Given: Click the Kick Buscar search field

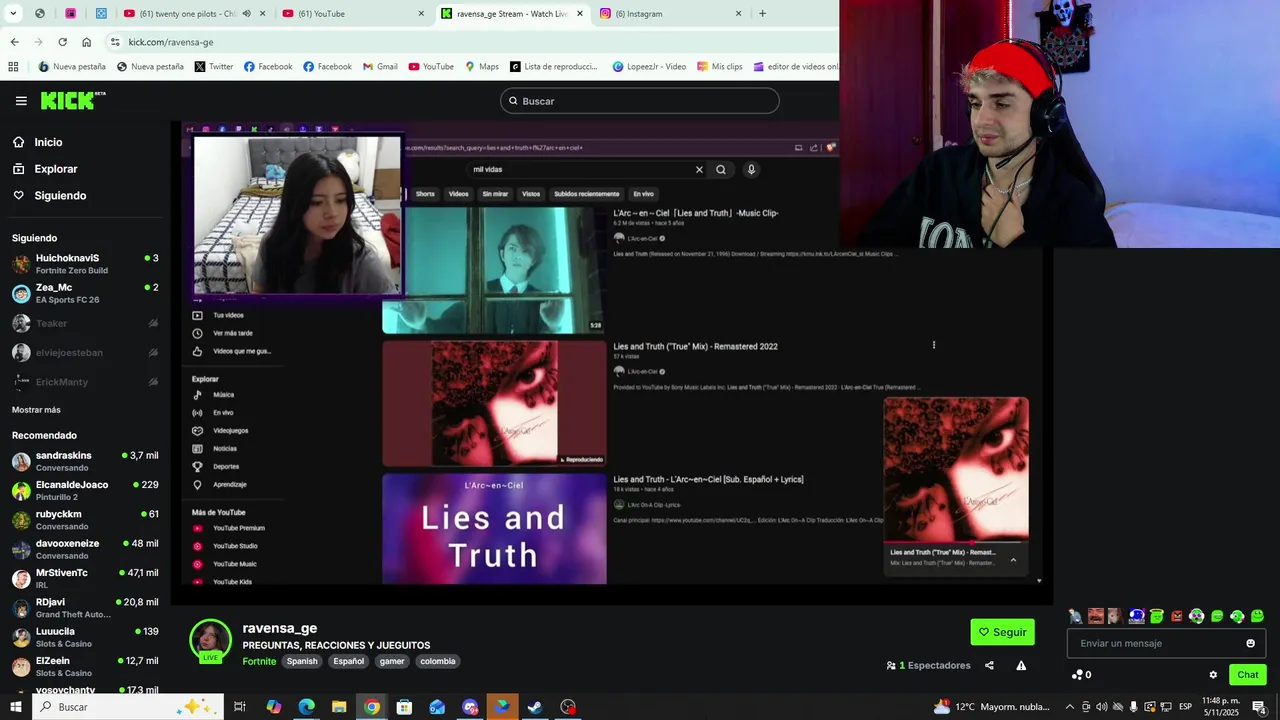Looking at the screenshot, I should click(640, 101).
